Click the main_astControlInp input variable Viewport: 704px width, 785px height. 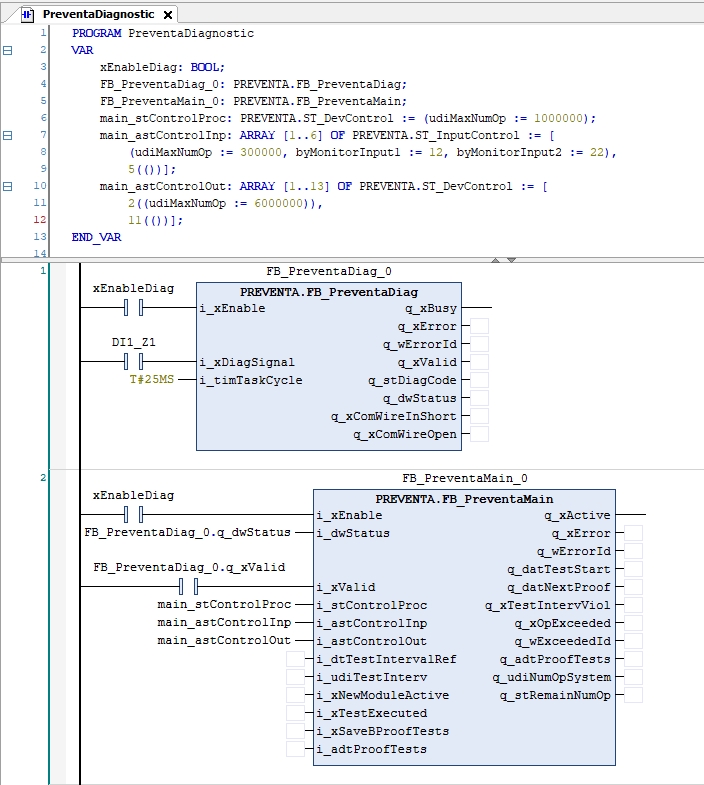pyautogui.click(x=224, y=623)
